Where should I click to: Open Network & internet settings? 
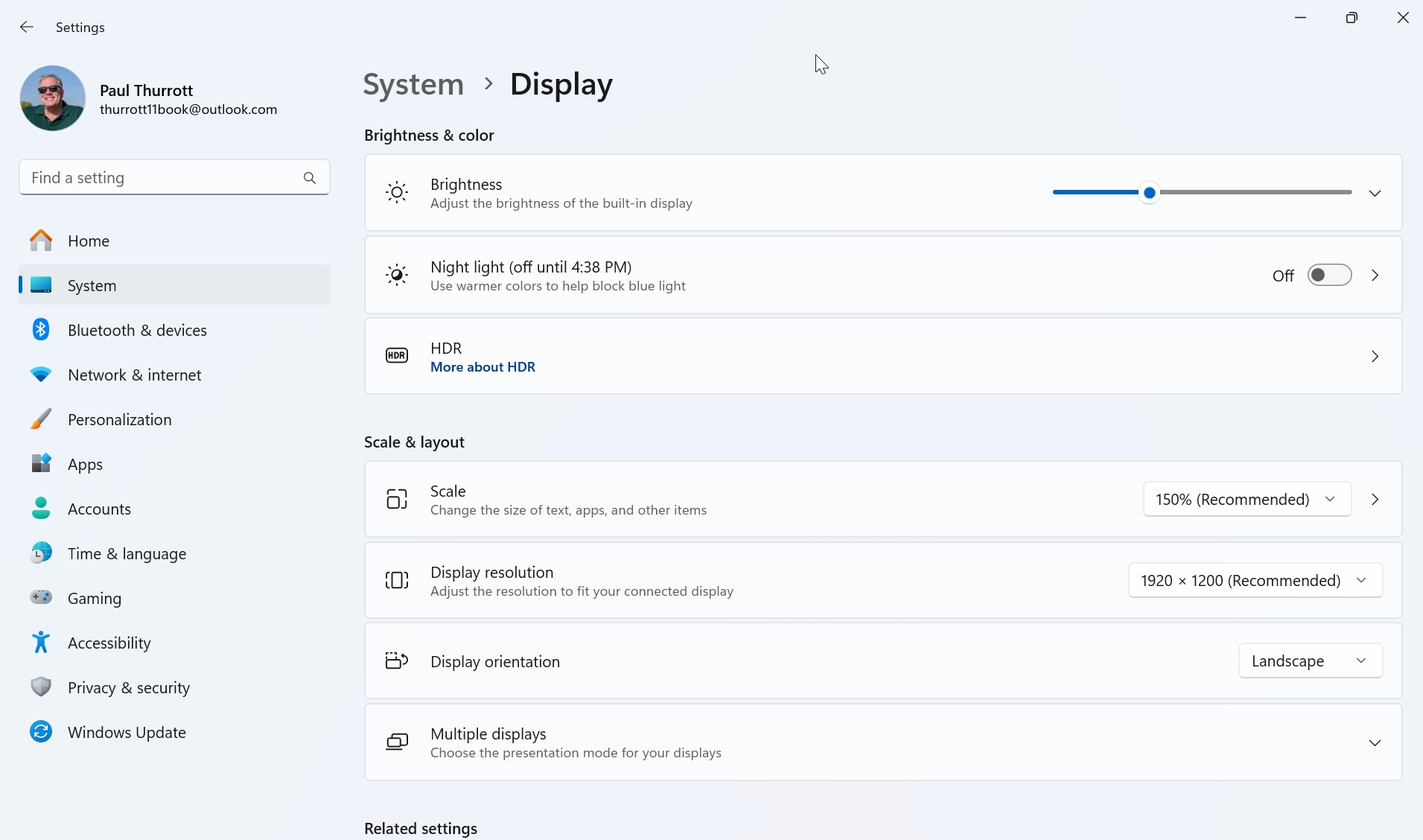tap(134, 375)
